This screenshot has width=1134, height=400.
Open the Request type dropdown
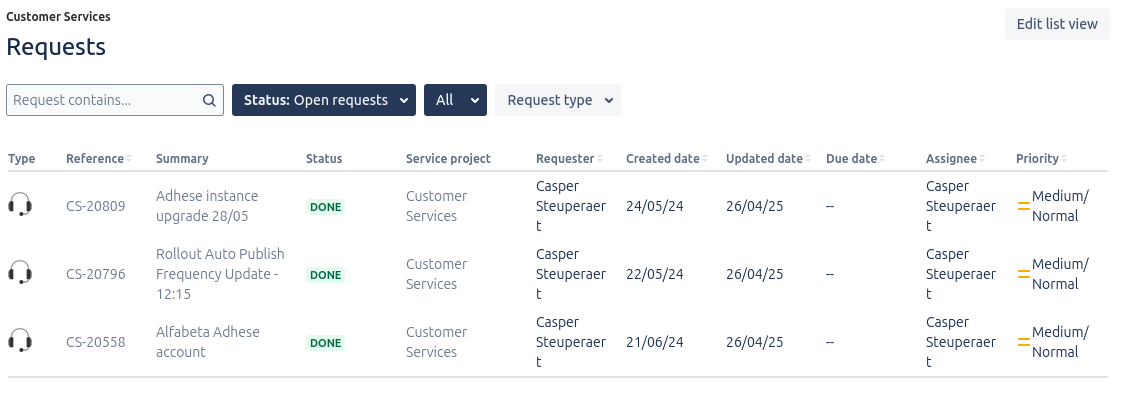tap(558, 100)
